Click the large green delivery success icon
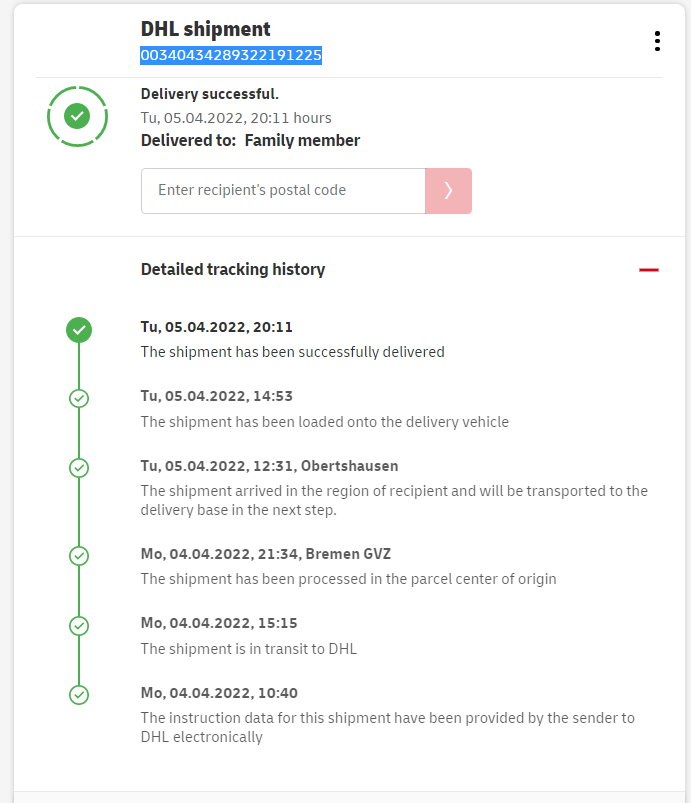 click(x=77, y=116)
